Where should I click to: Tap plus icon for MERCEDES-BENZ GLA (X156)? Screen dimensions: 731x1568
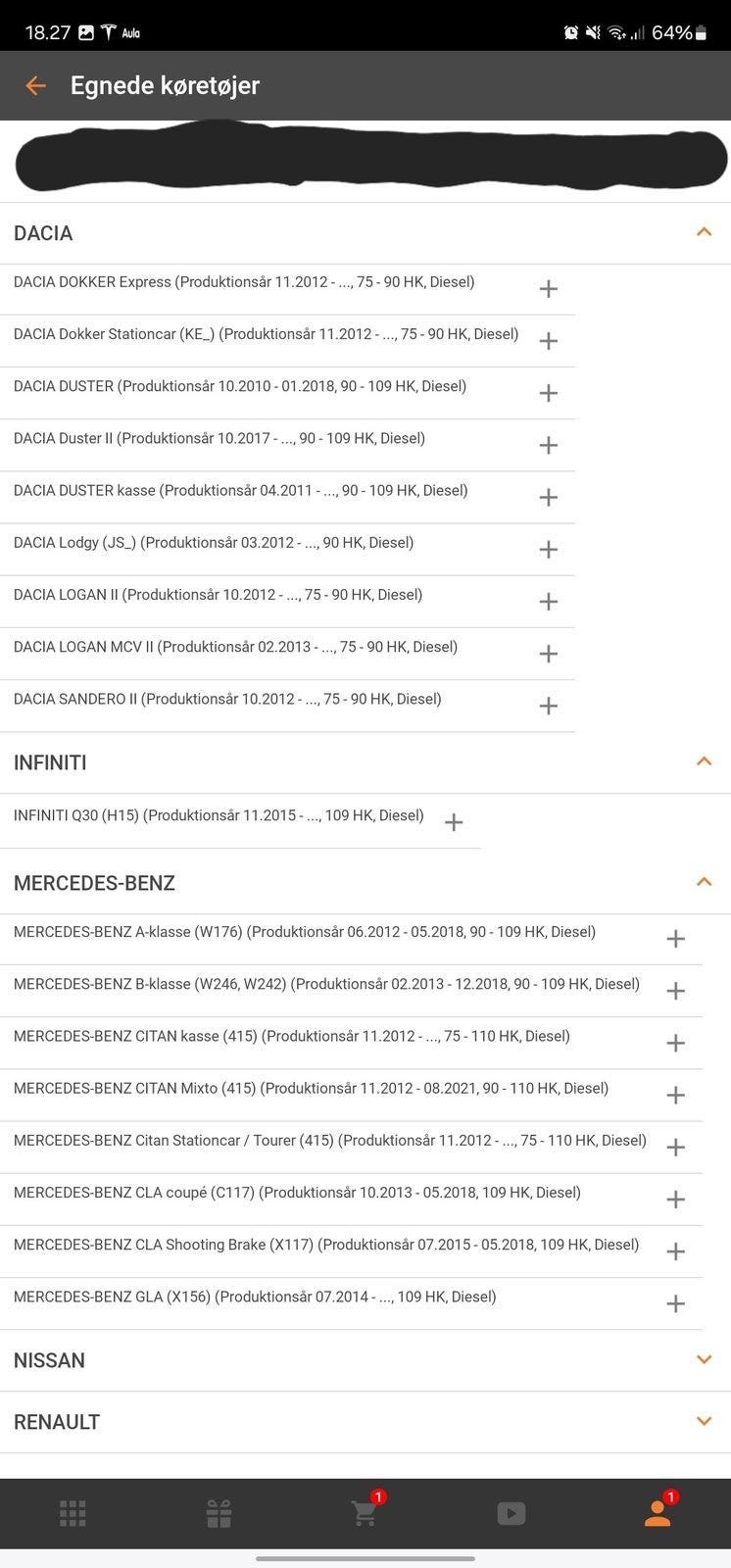pyautogui.click(x=675, y=1303)
